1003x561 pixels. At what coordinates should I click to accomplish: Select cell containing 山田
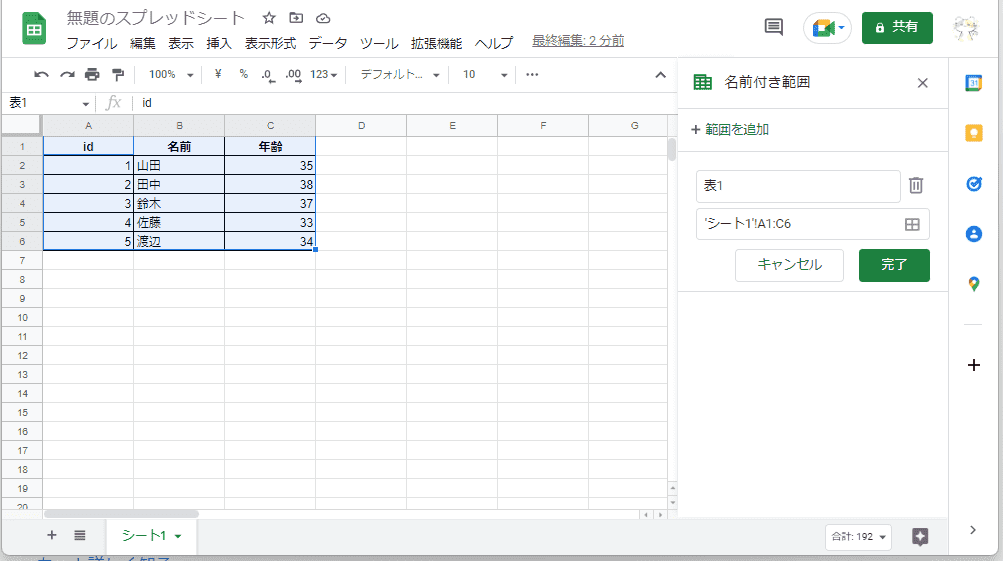[x=179, y=166]
